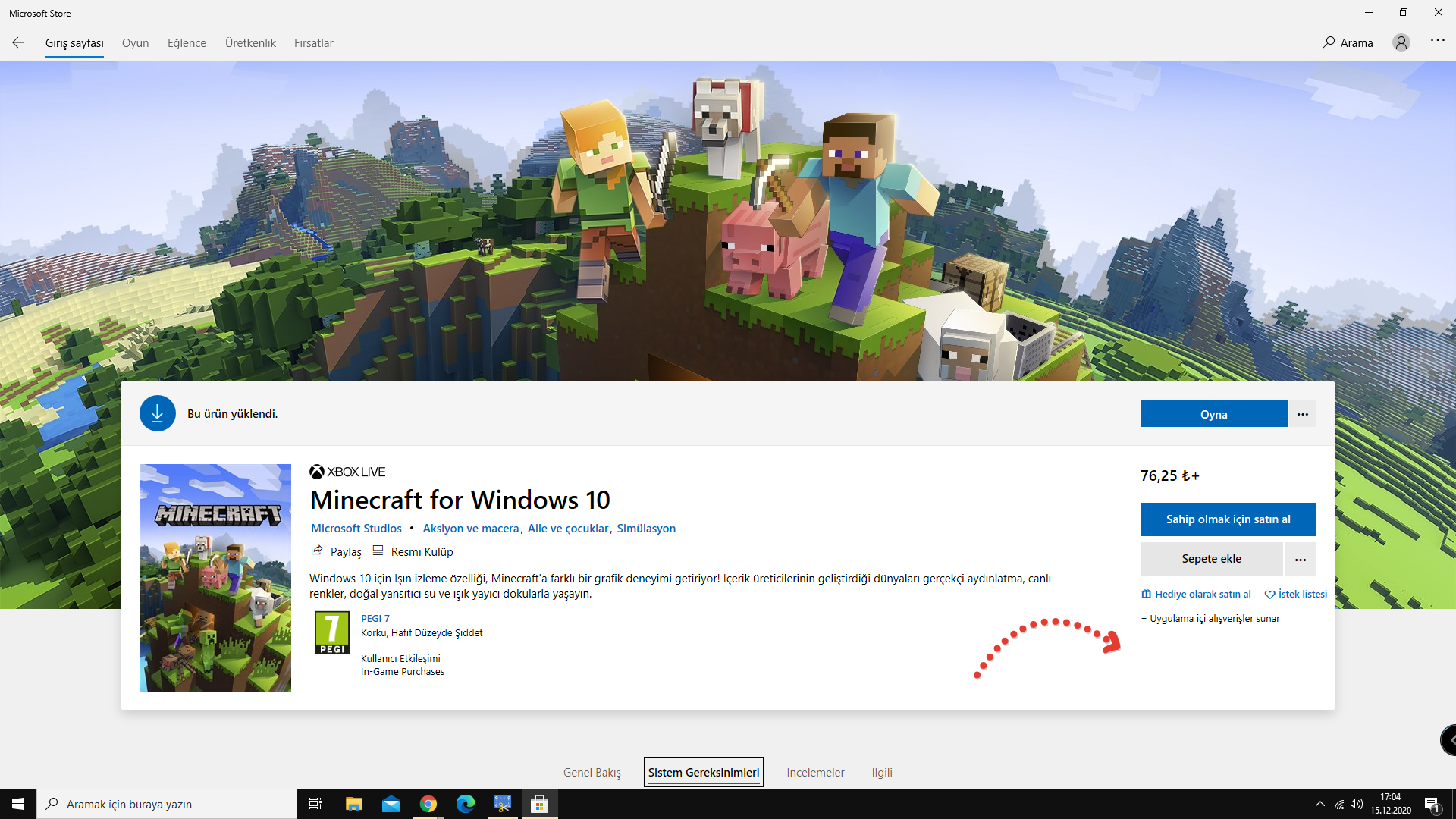Open the Eğlence tab

point(187,43)
